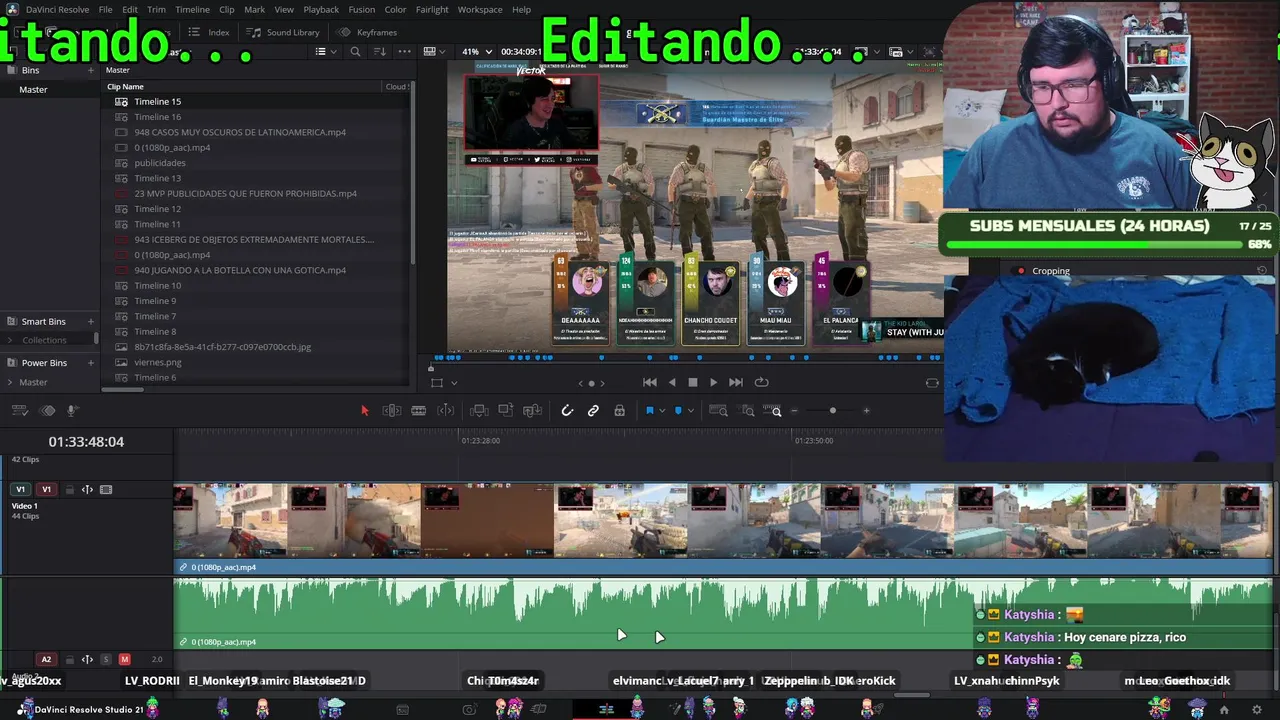Stop playback with the stop button
Image resolution: width=1280 pixels, height=720 pixels.
(x=692, y=382)
